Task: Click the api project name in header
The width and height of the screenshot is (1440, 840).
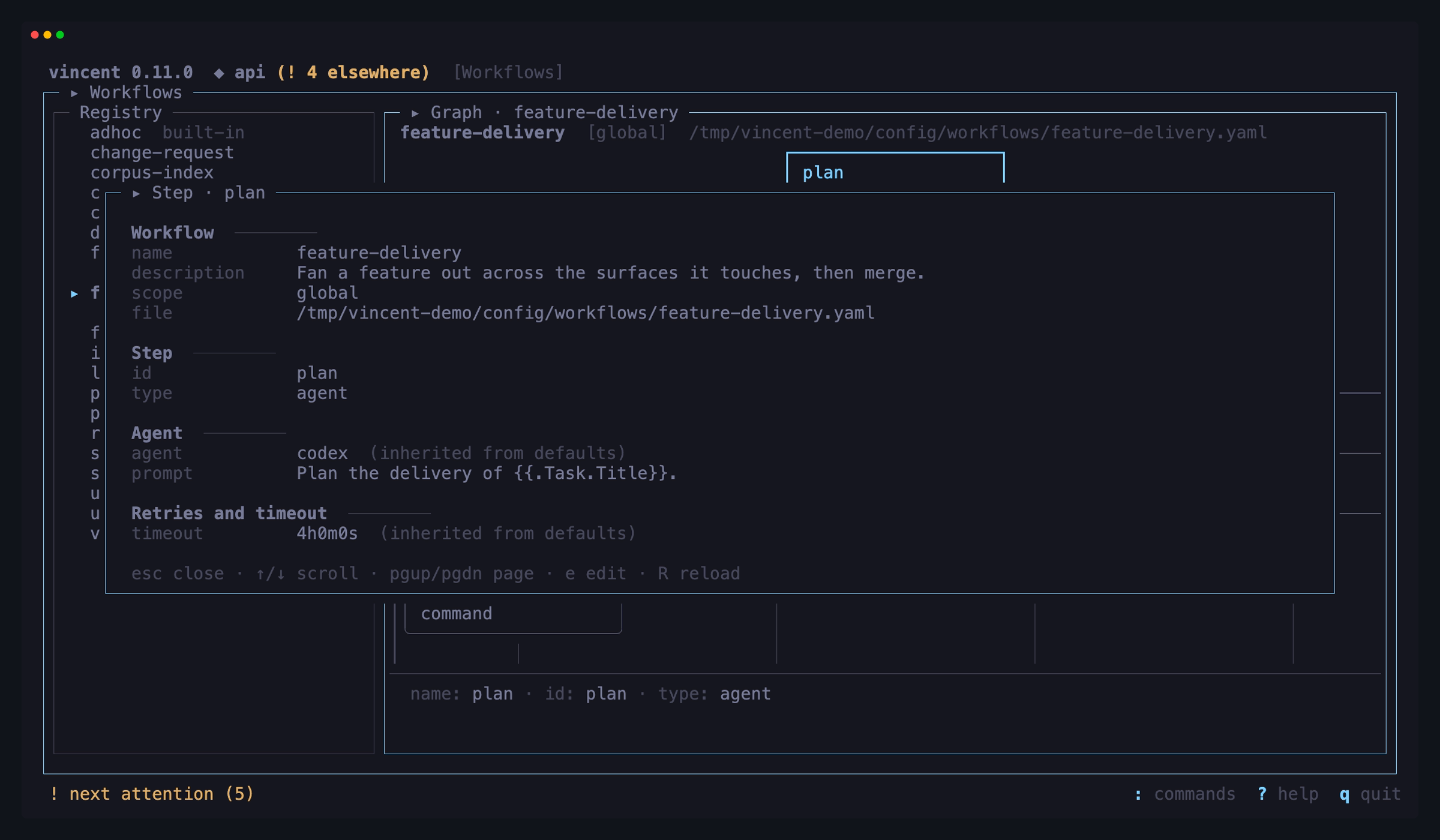Action: point(250,73)
